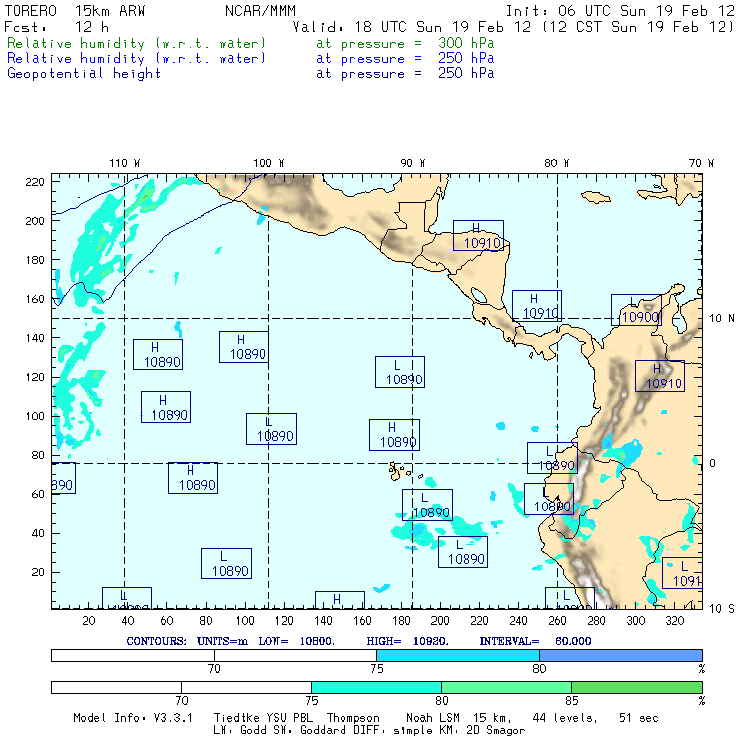740x740 pixels.
Task: Click the cyan 75–80% swatch in upper colorbar
Action: tap(457, 654)
